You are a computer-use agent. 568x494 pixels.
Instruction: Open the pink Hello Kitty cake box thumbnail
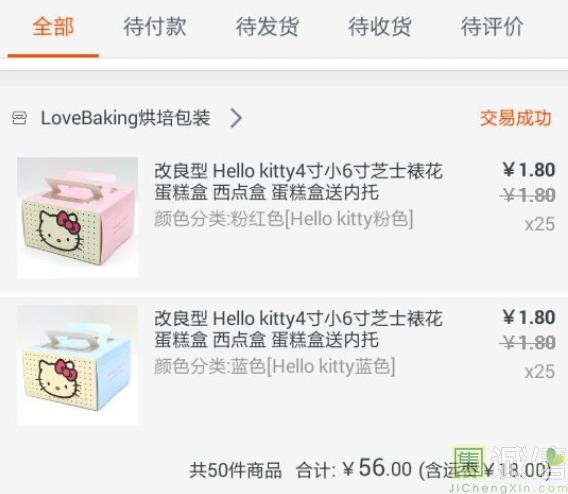pyautogui.click(x=78, y=218)
